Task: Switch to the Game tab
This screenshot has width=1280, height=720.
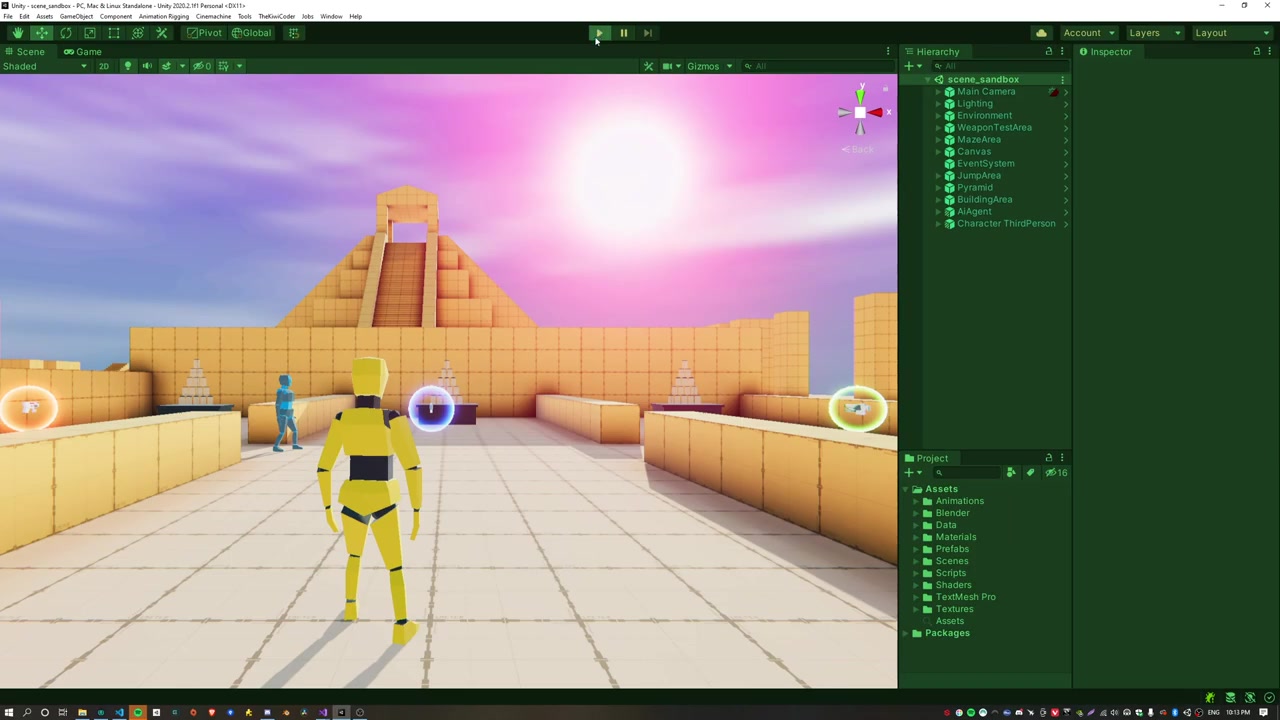Action: point(82,52)
